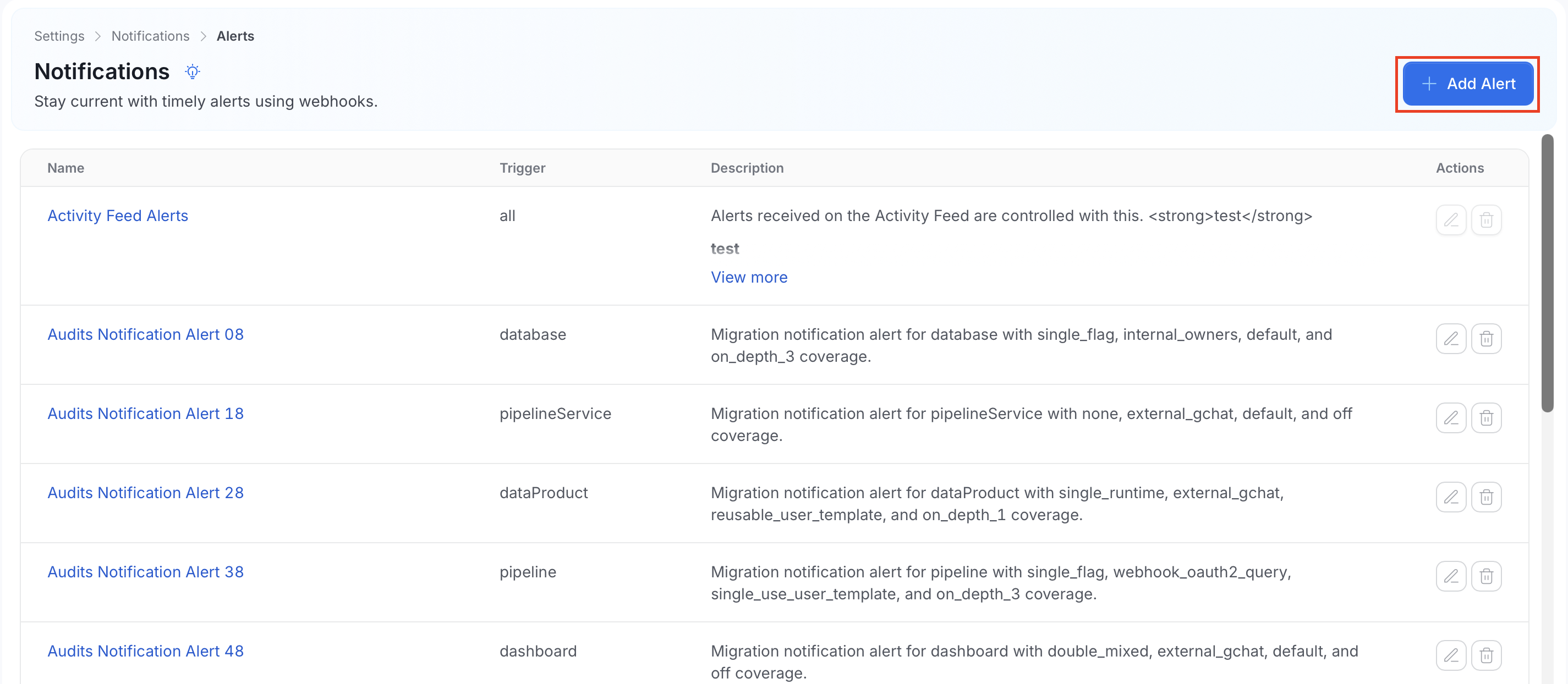Click the Trigger column header
1568x684 pixels.
(522, 168)
